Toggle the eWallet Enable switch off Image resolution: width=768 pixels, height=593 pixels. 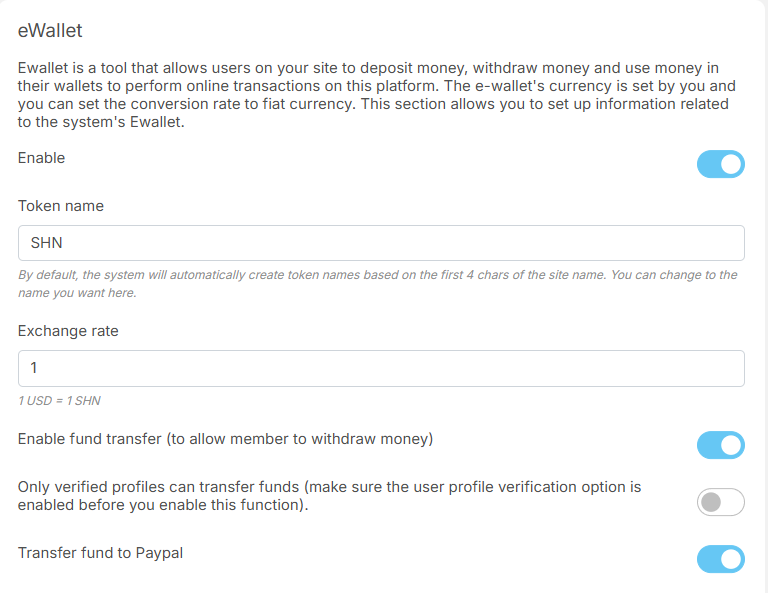click(720, 164)
